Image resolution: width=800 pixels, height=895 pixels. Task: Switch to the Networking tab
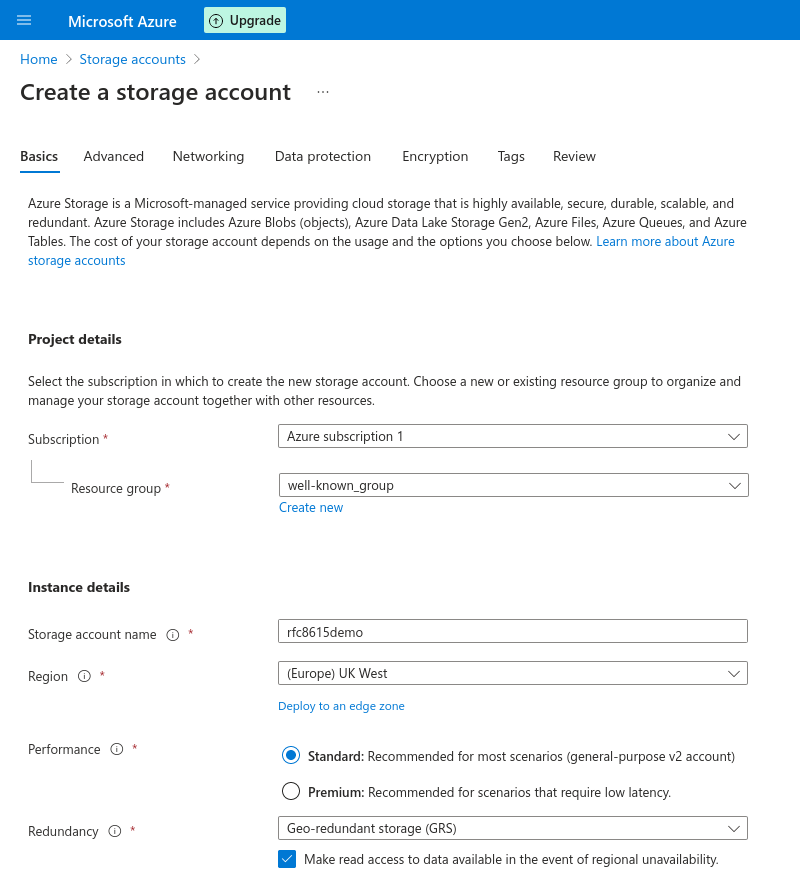tap(208, 156)
